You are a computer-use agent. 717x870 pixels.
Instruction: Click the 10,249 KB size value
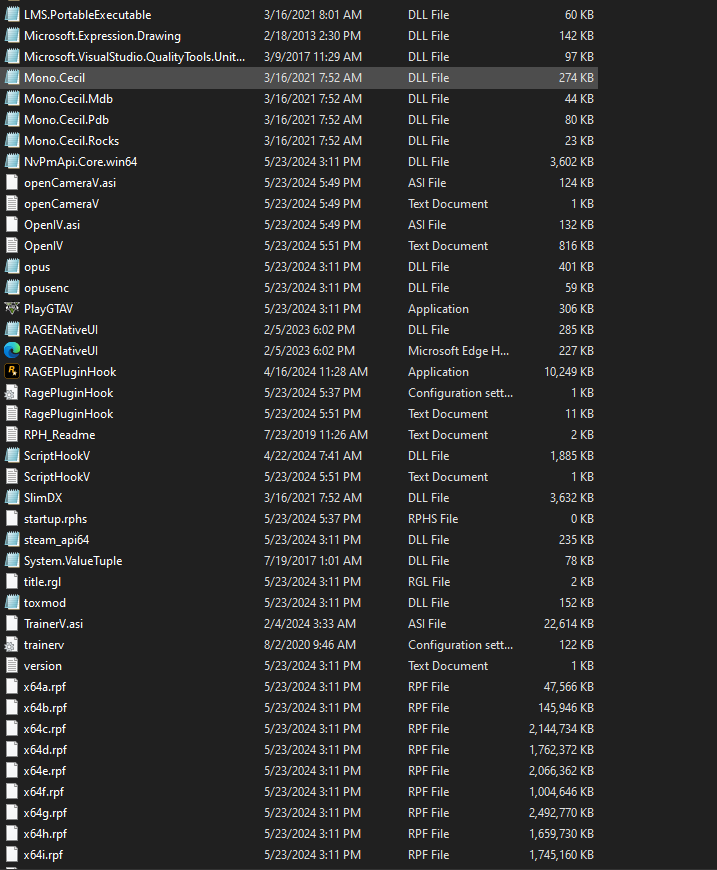(569, 372)
